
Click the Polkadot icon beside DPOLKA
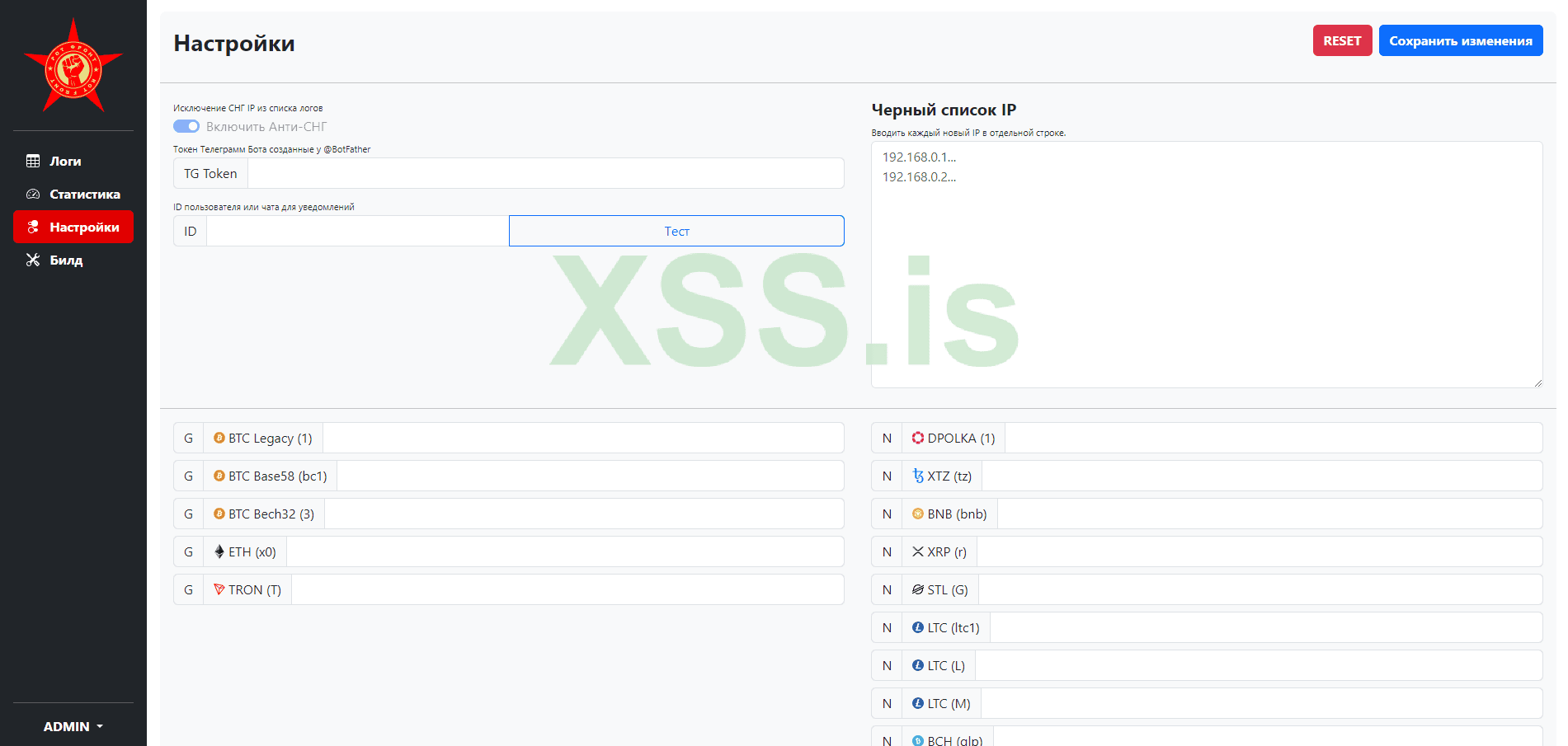pyautogui.click(x=918, y=438)
